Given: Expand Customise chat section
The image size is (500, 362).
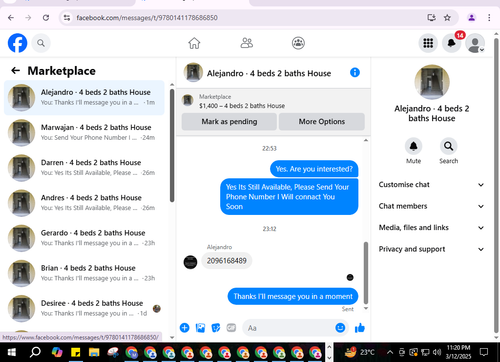Looking at the screenshot, I should click(x=431, y=184).
